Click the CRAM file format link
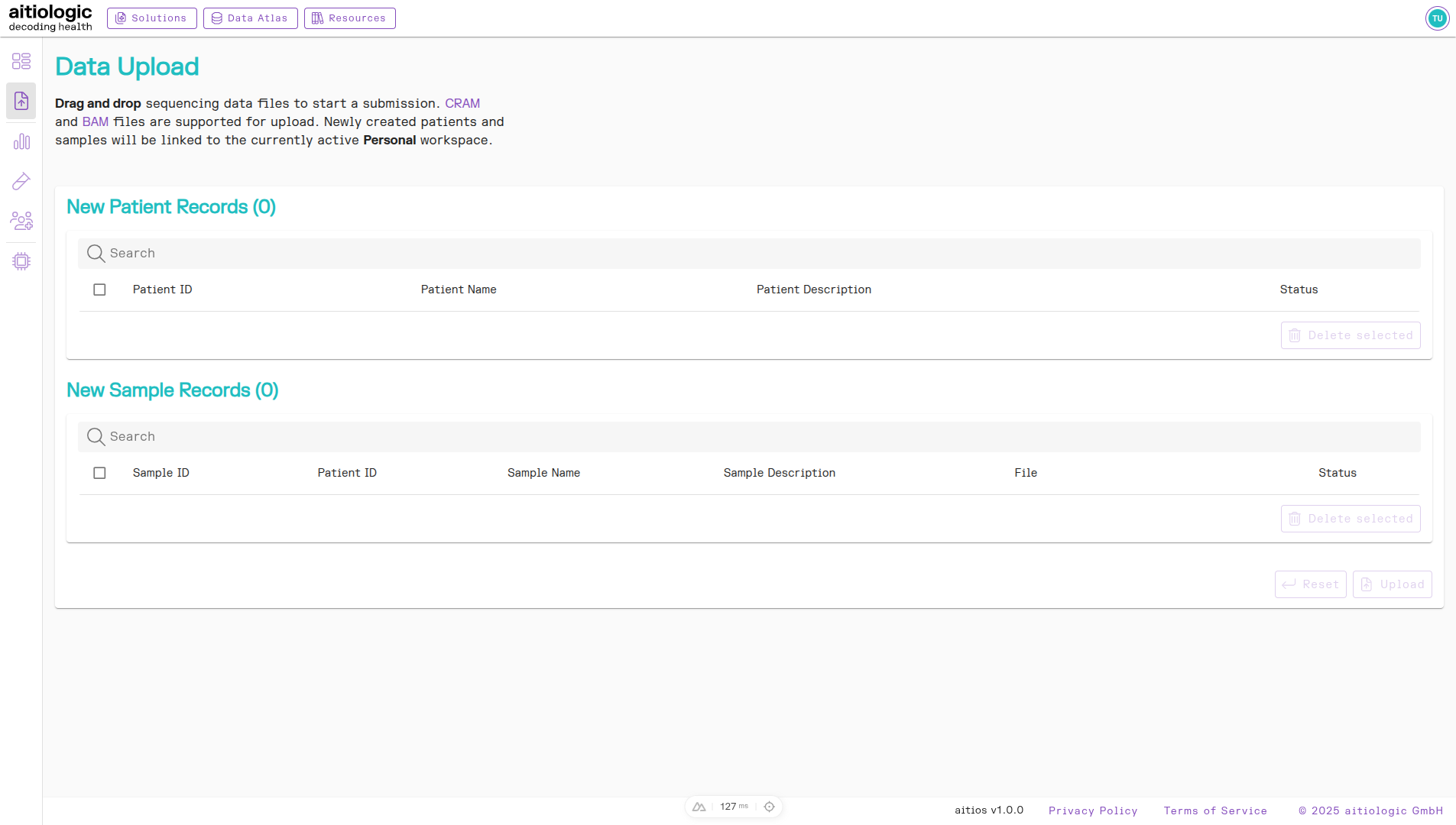 pos(462,103)
